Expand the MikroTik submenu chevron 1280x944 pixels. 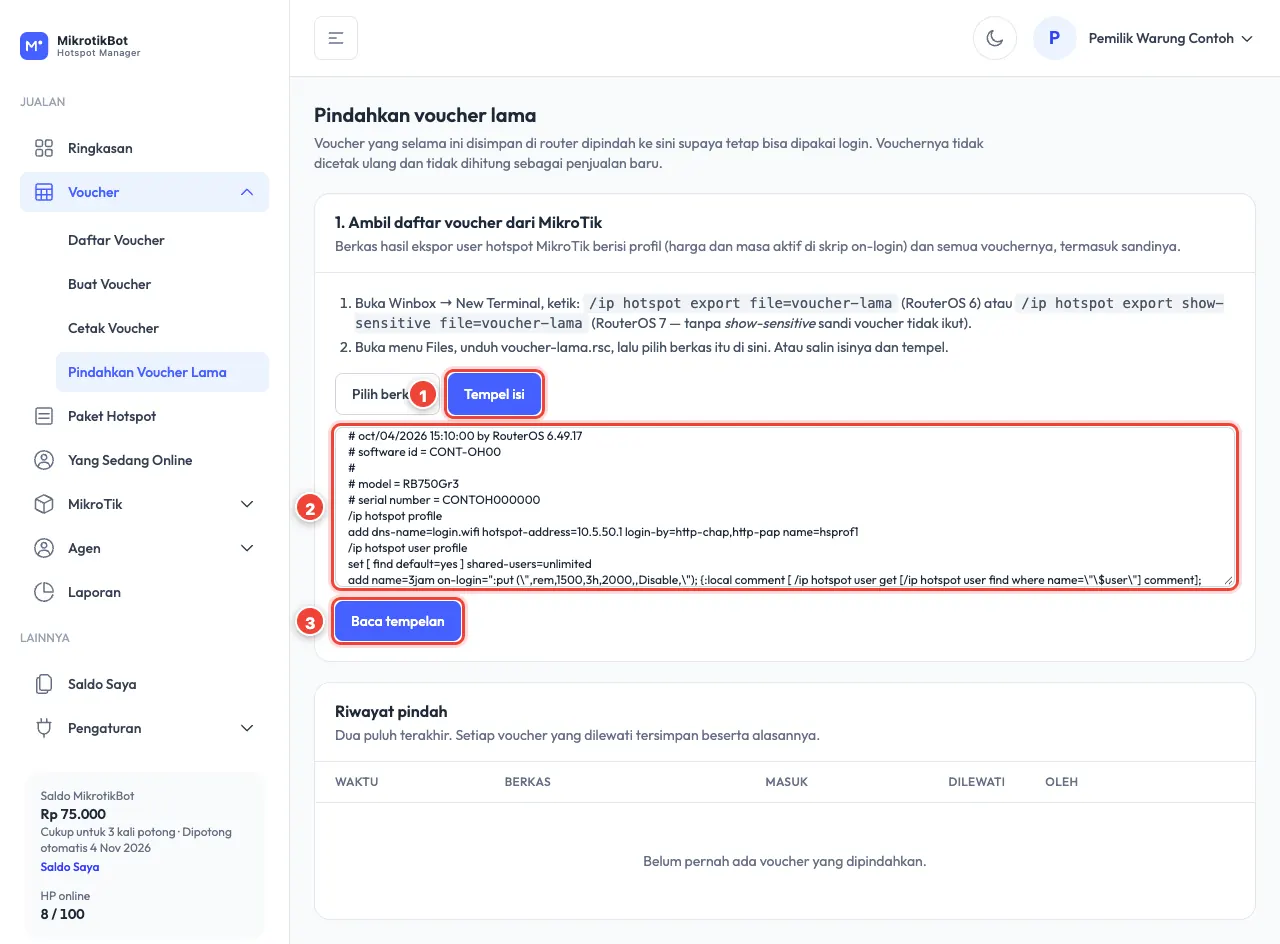coord(247,504)
